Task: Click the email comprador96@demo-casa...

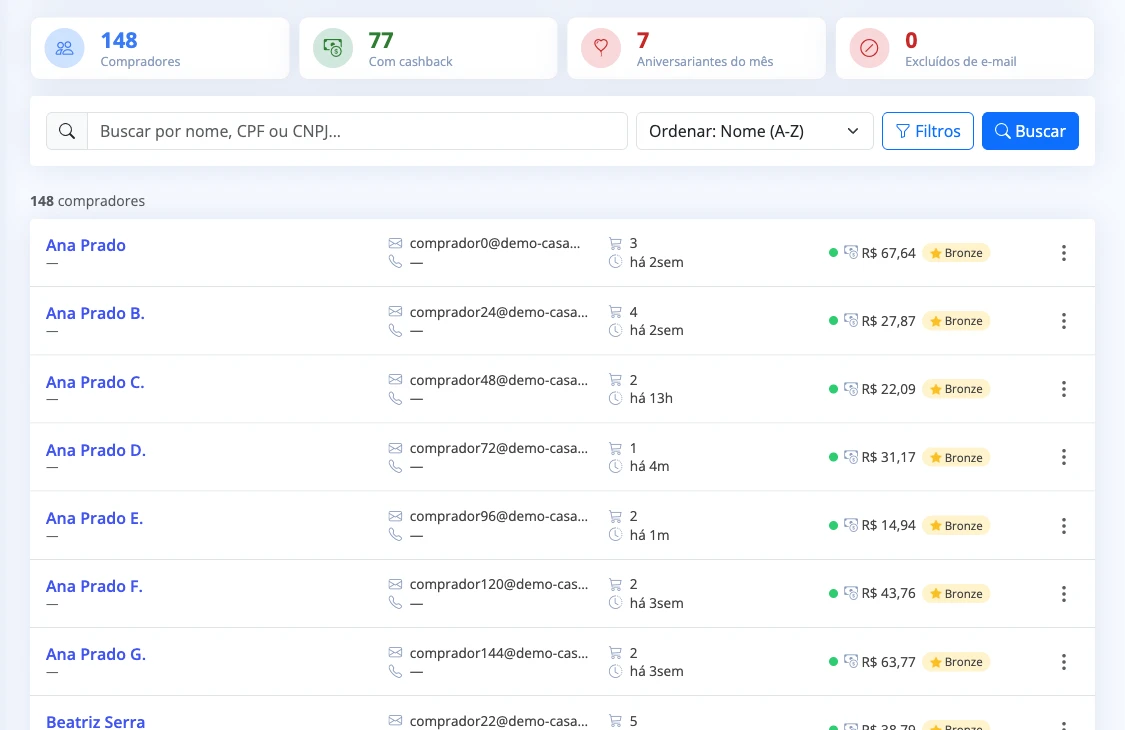Action: (x=499, y=516)
